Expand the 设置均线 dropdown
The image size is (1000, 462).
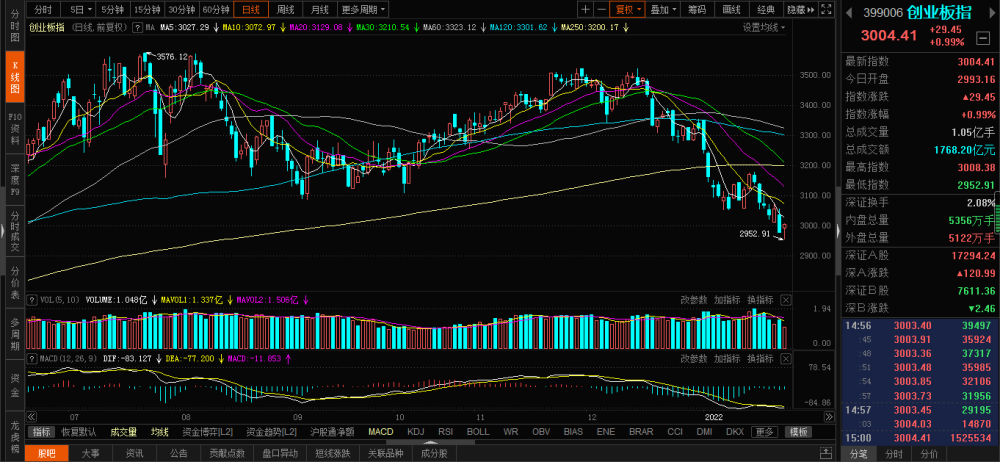pos(763,27)
